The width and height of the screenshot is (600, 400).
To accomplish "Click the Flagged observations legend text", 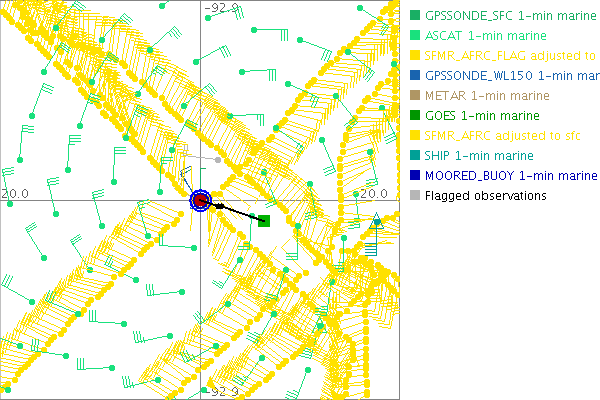I will coord(485,196).
